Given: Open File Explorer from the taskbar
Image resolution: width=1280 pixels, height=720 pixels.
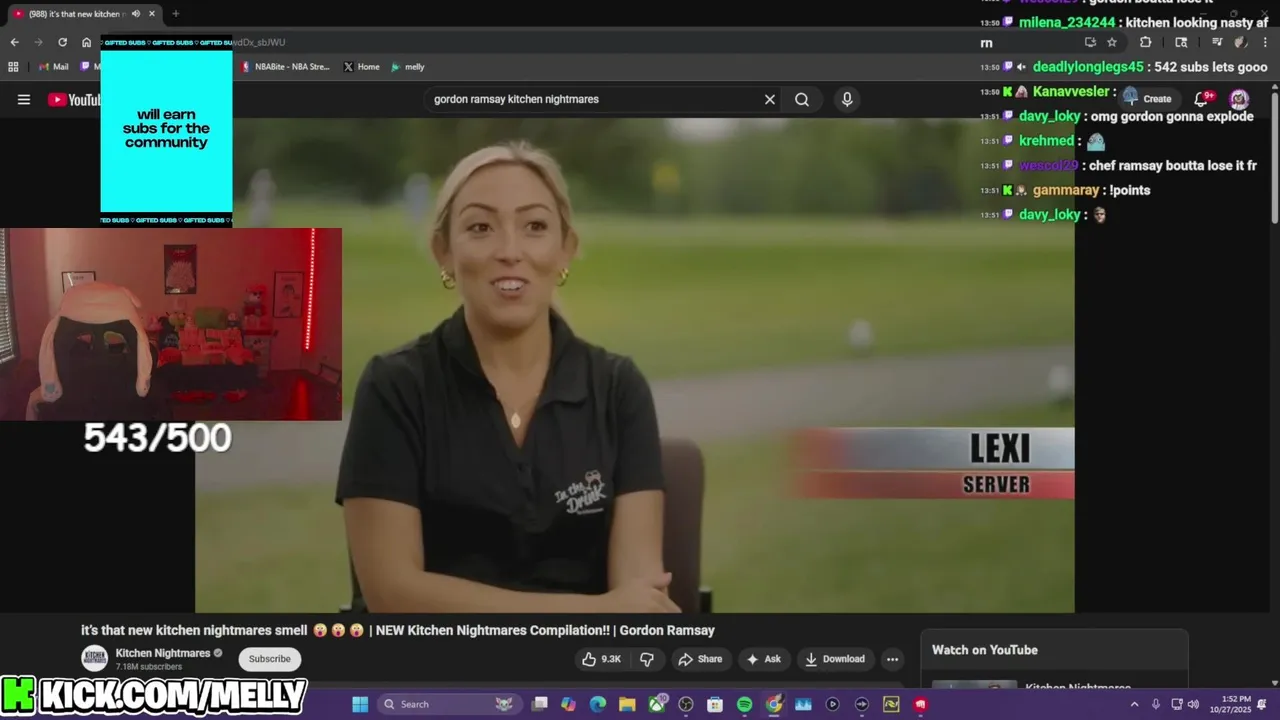Looking at the screenshot, I should click(x=627, y=704).
